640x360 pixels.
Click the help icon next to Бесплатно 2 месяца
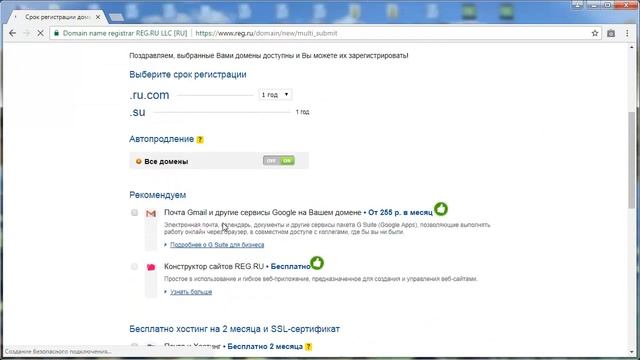coord(309,347)
